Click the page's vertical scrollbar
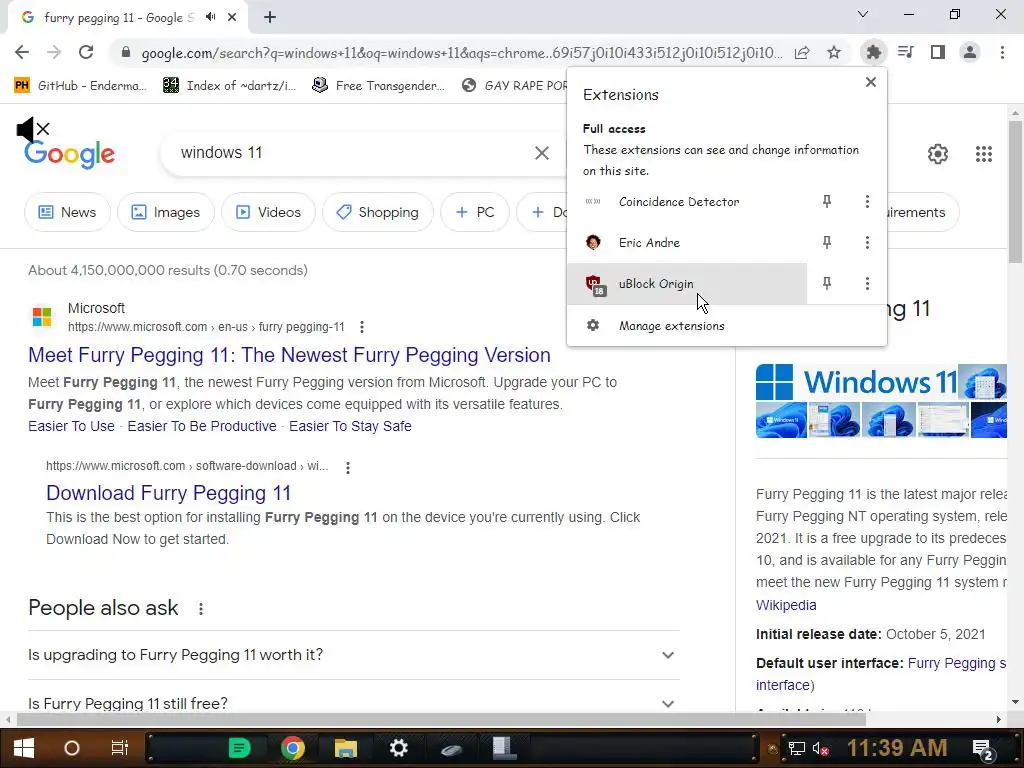Image resolution: width=1024 pixels, height=768 pixels. [x=1015, y=194]
